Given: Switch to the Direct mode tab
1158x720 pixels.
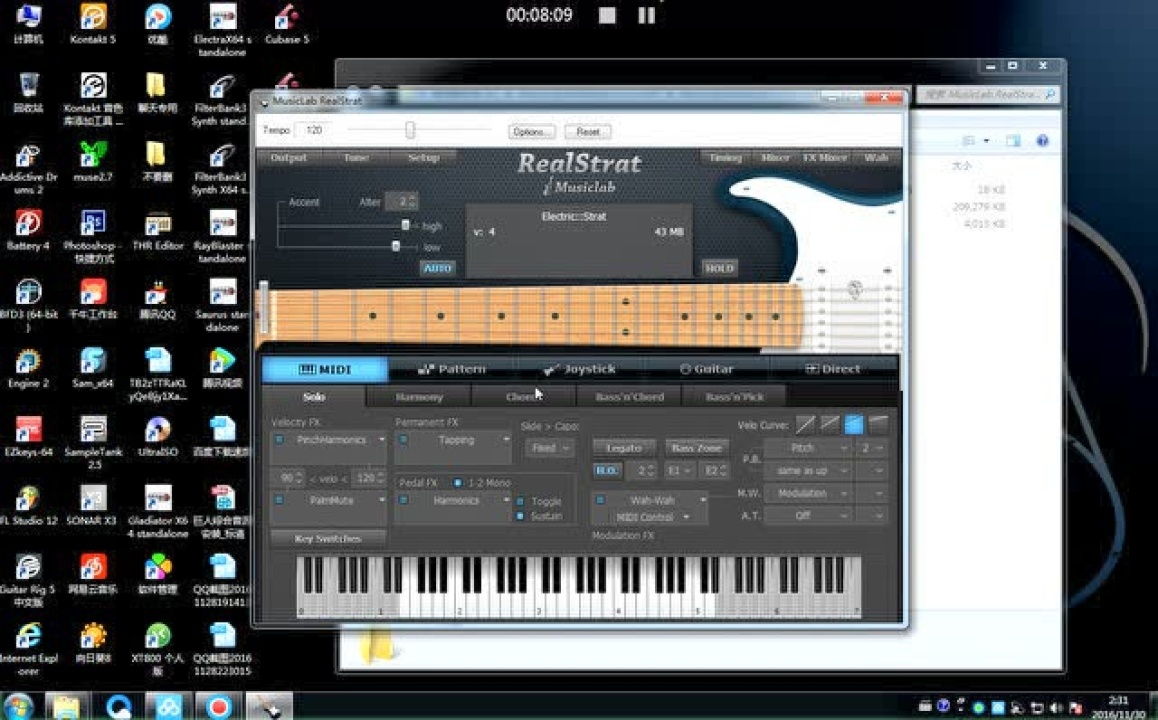Looking at the screenshot, I should click(833, 368).
